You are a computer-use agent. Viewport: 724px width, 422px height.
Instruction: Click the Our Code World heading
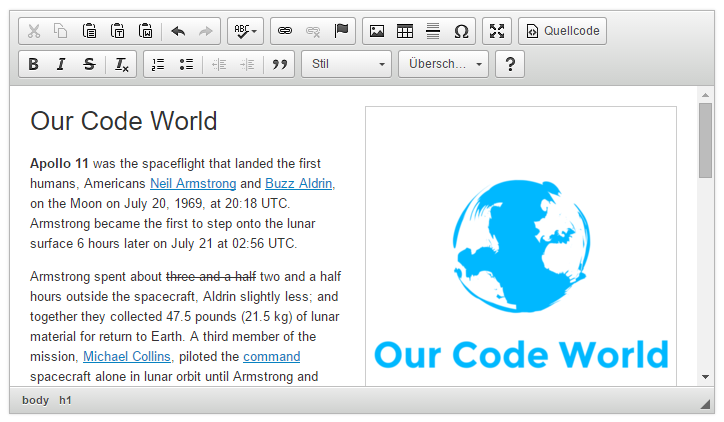[124, 121]
